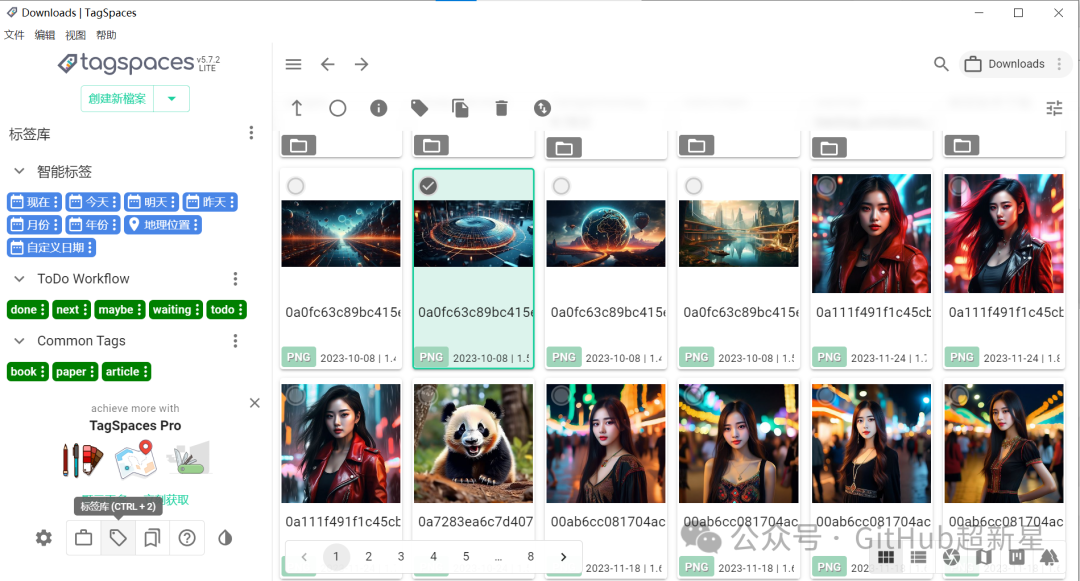
Task: Go to page 5 in pagination
Action: point(466,556)
